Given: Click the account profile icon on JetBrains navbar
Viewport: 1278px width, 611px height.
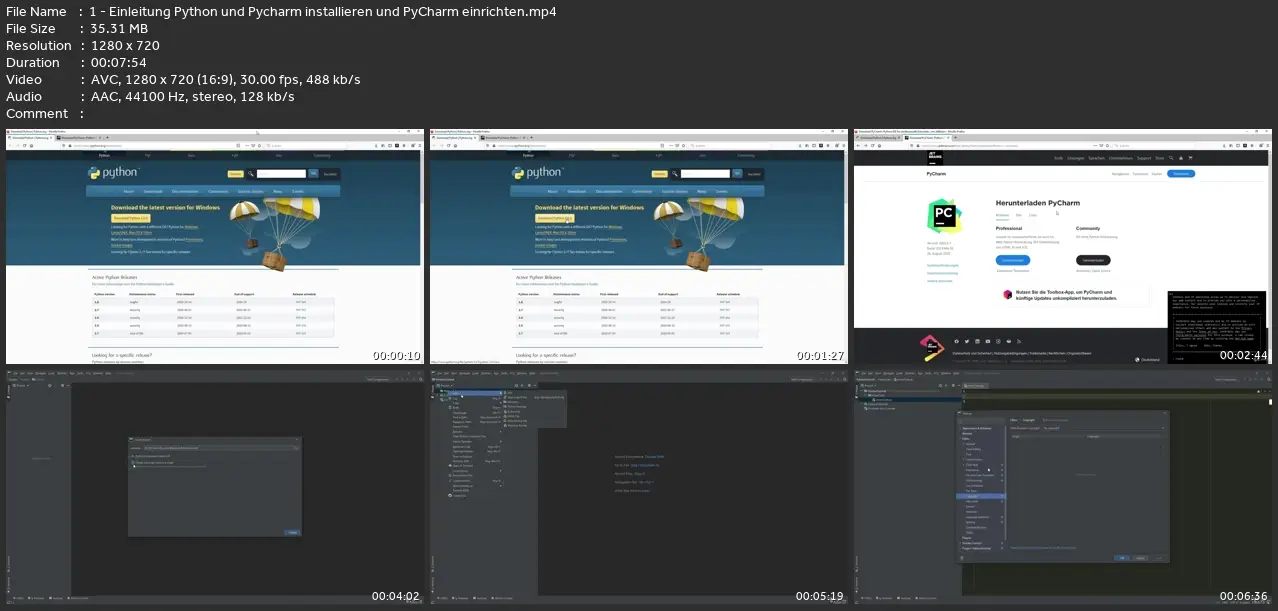Looking at the screenshot, I should pyautogui.click(x=1180, y=158).
